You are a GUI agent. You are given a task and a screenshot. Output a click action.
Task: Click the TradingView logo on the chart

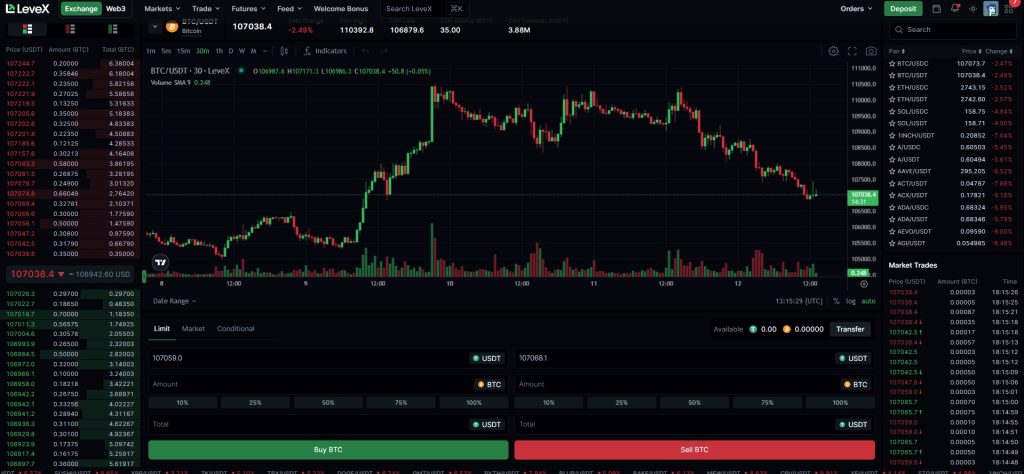point(160,262)
